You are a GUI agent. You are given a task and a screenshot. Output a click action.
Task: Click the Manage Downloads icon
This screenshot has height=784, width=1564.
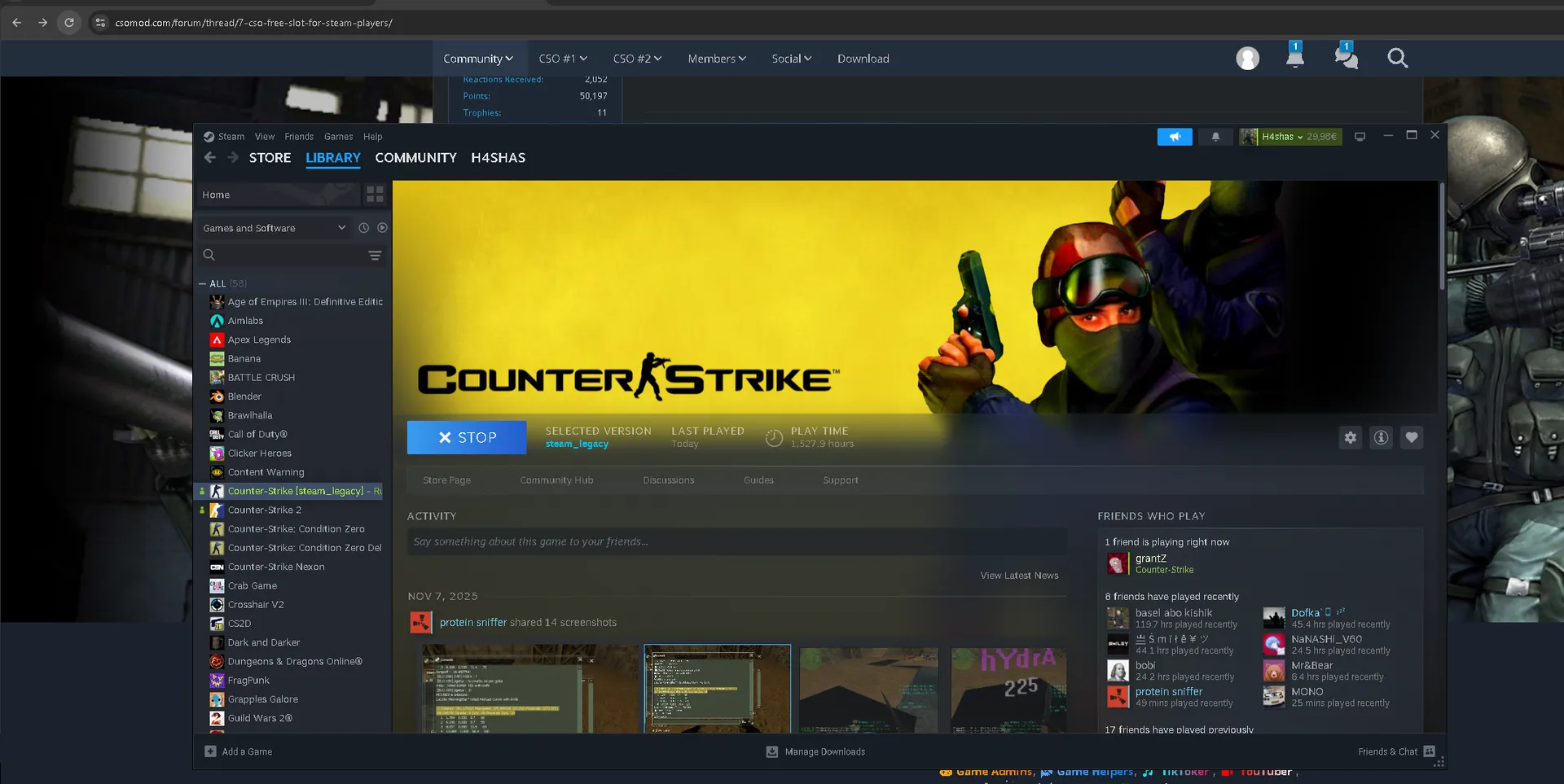[x=772, y=751]
